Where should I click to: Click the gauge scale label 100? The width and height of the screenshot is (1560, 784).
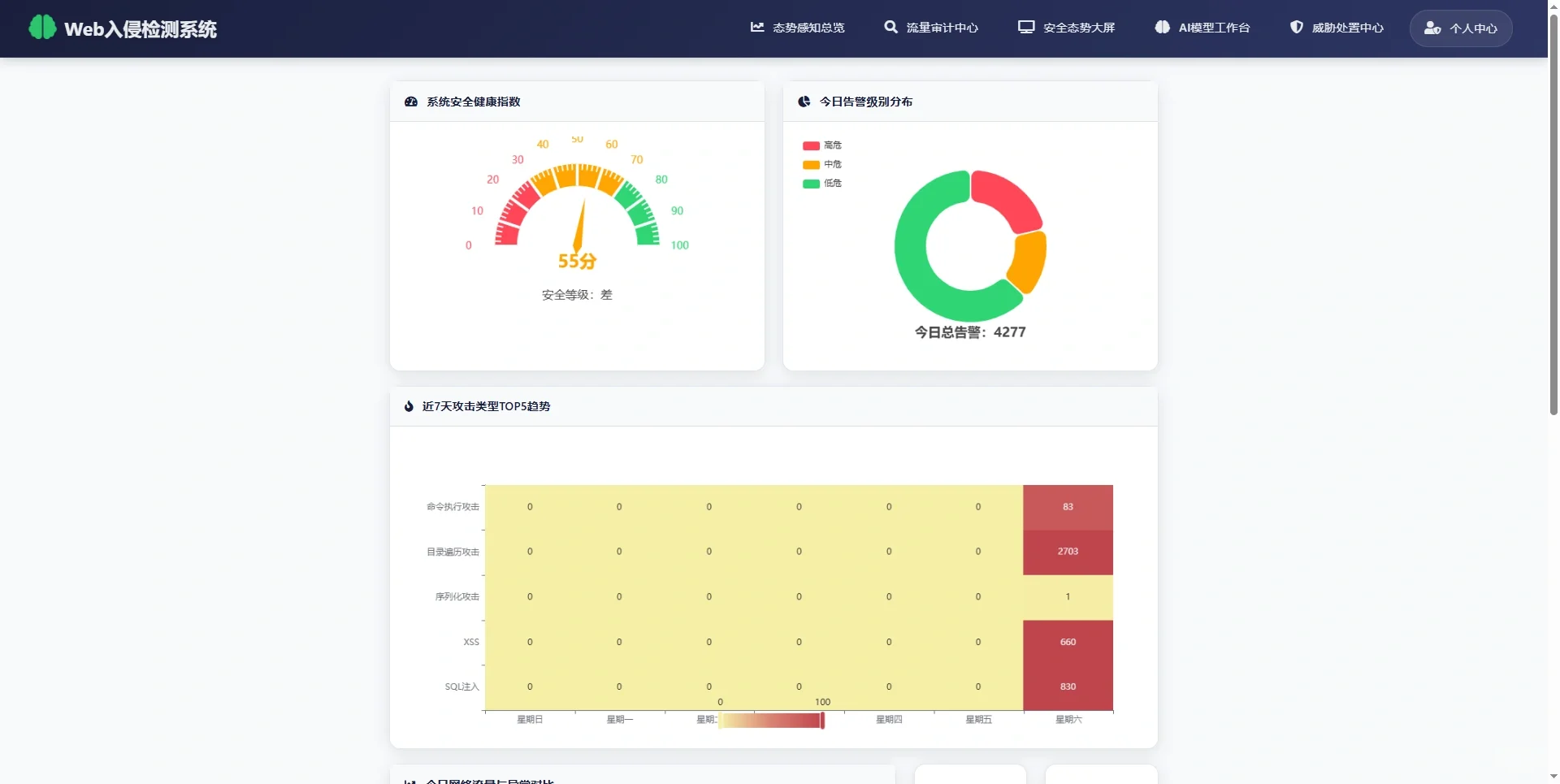[680, 245]
